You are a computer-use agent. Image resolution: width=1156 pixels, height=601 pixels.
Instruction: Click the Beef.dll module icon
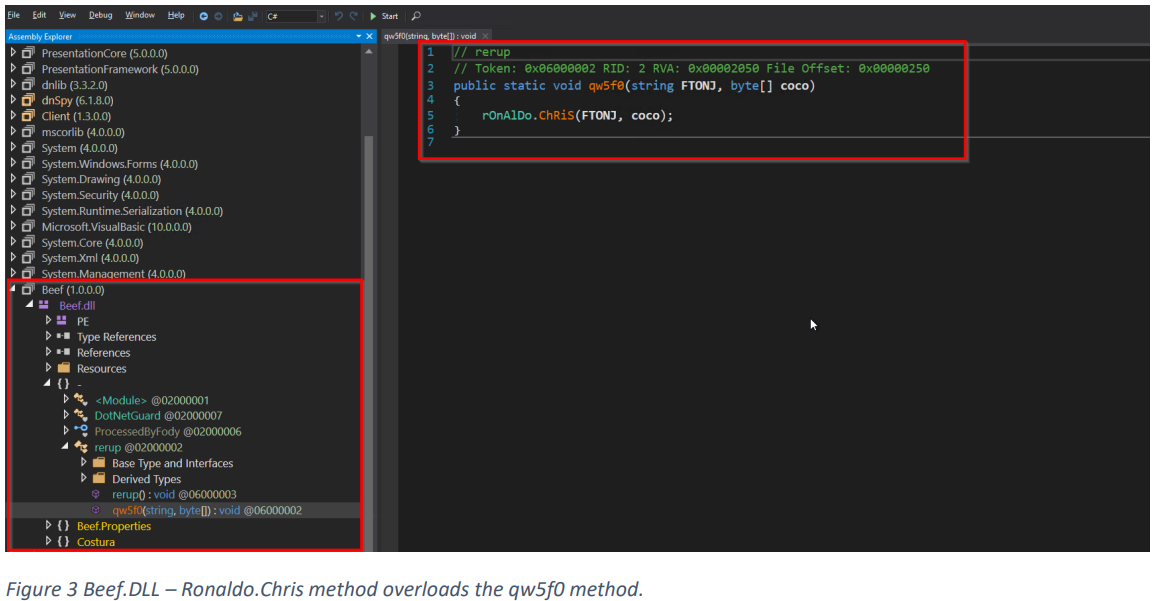(44, 305)
